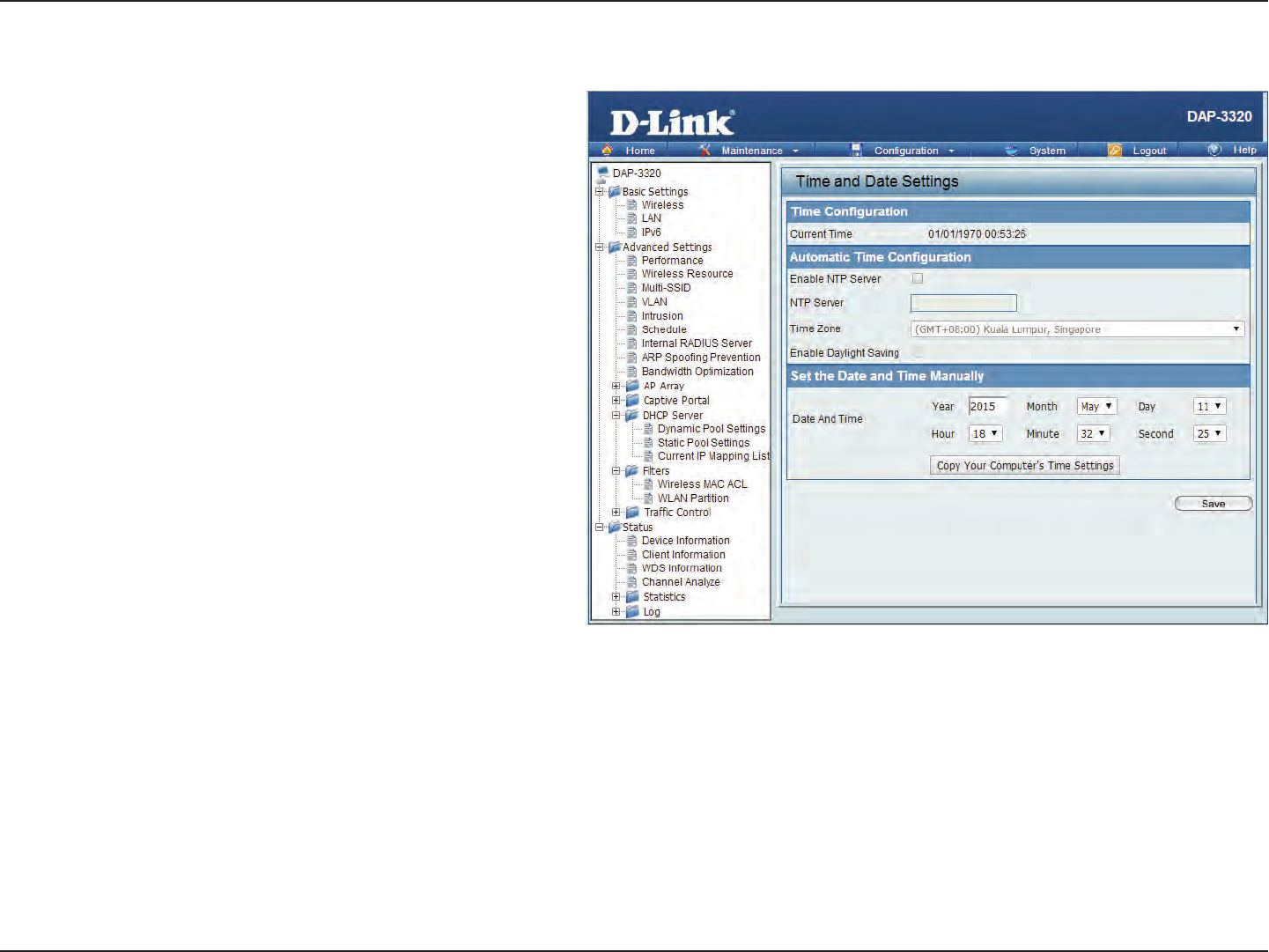
Task: Collapse the Basic Settings tree node
Action: [x=600, y=191]
